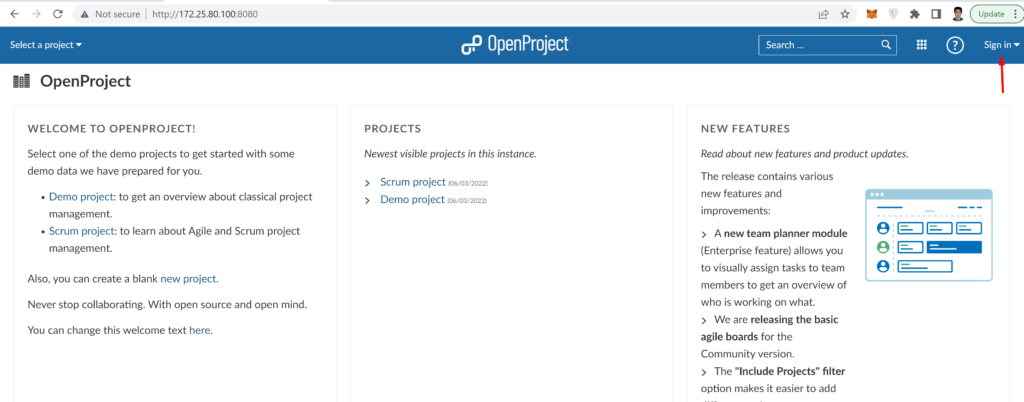This screenshot has height=402, width=1024.
Task: Open the extensions puzzle piece menu
Action: coord(914,14)
